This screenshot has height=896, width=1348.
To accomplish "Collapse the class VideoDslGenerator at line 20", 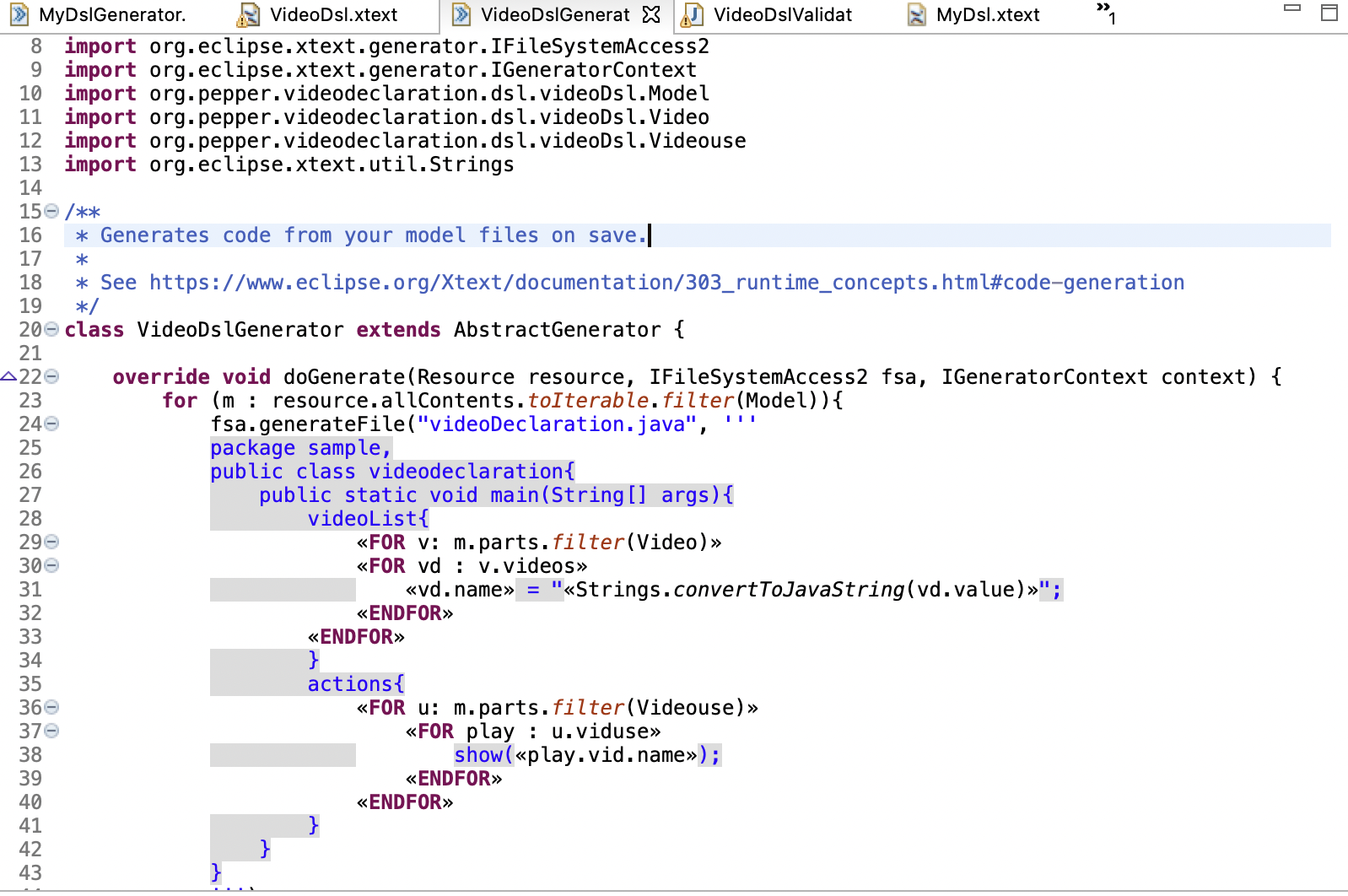I will click(51, 329).
